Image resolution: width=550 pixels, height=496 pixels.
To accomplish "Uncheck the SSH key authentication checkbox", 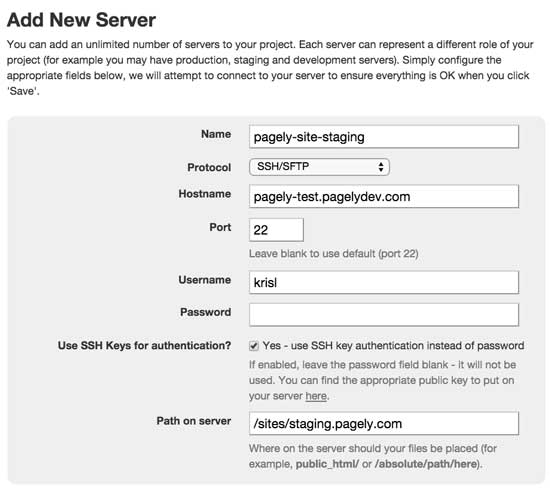I will [254, 346].
